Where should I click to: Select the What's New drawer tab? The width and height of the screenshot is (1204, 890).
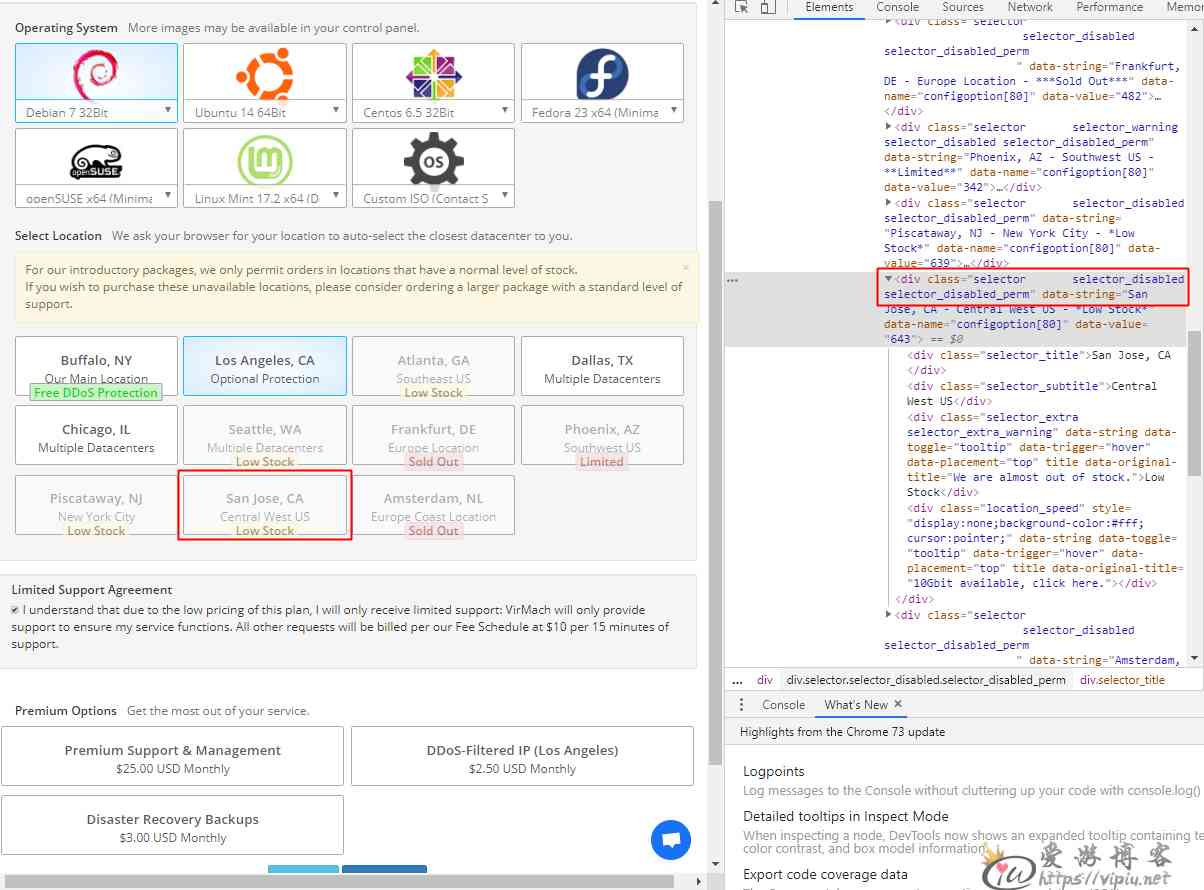coord(856,704)
